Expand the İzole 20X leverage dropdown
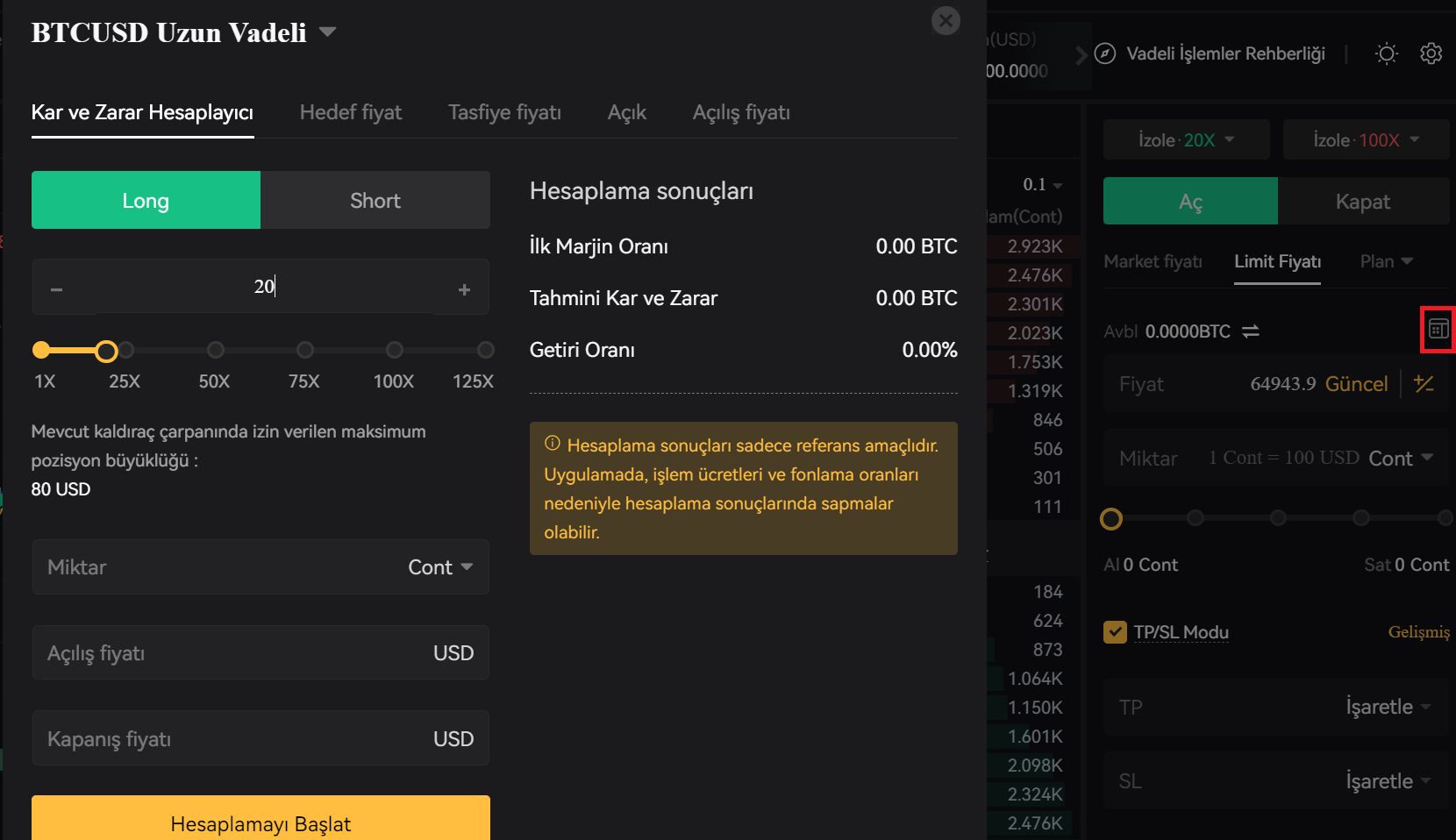The image size is (1456, 840). click(x=1186, y=139)
